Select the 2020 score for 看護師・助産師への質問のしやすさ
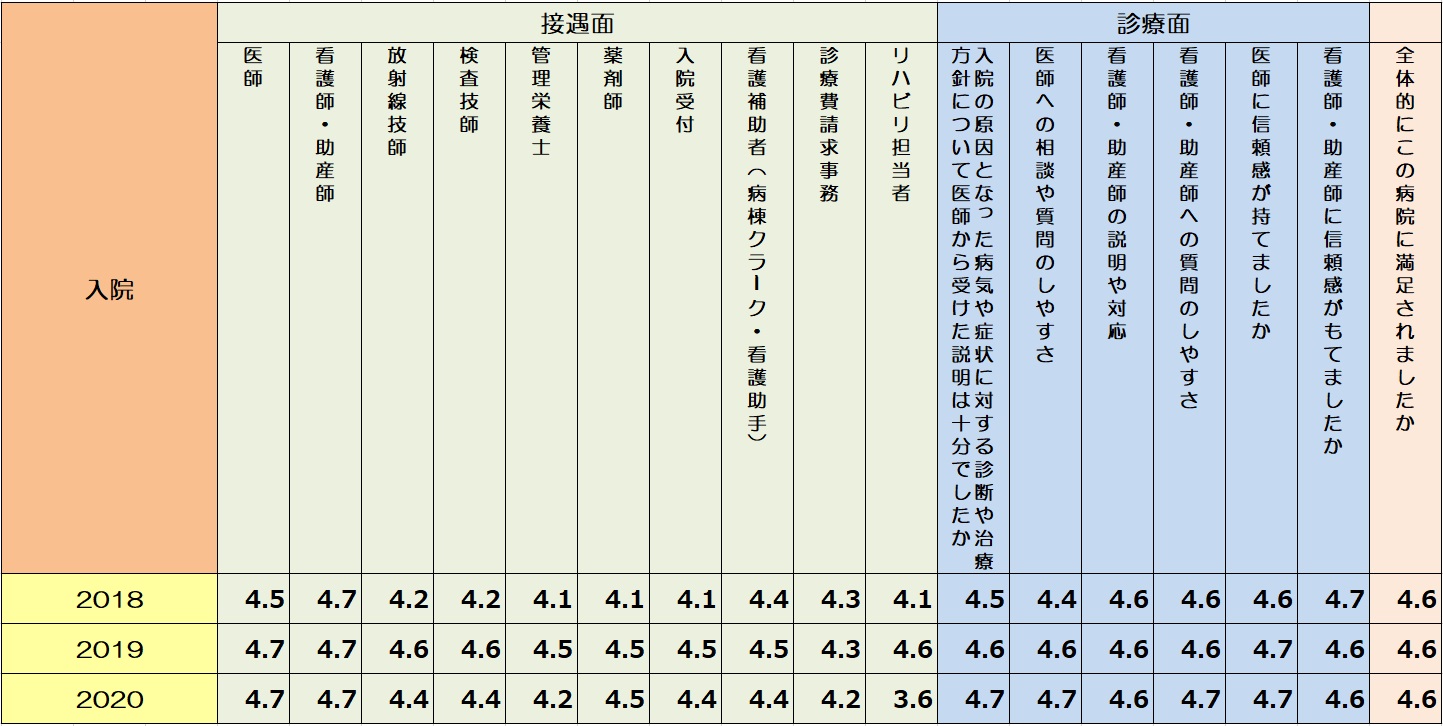Image resolution: width=1443 pixels, height=726 pixels. (x=1190, y=699)
